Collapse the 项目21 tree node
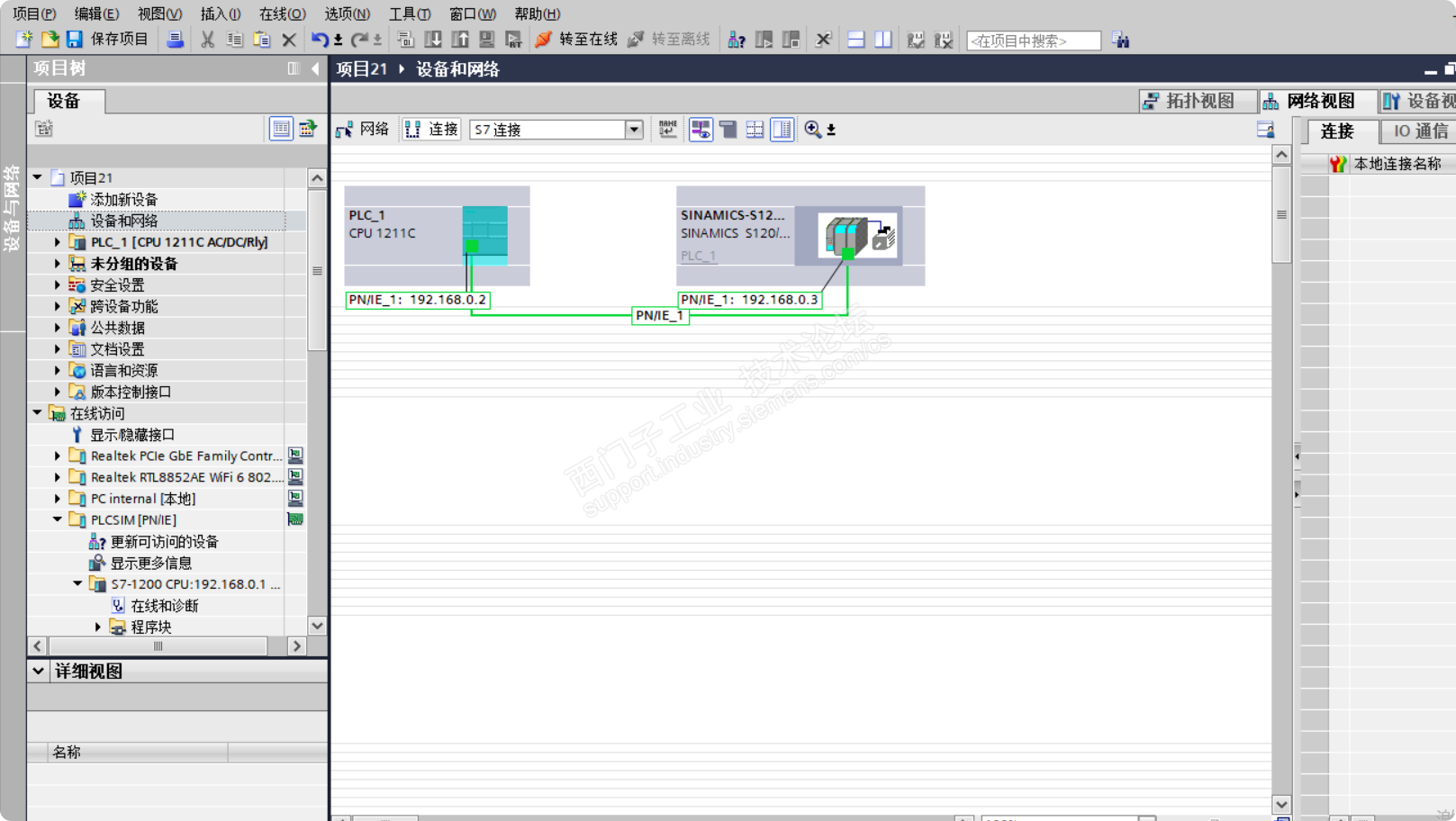 [38, 177]
